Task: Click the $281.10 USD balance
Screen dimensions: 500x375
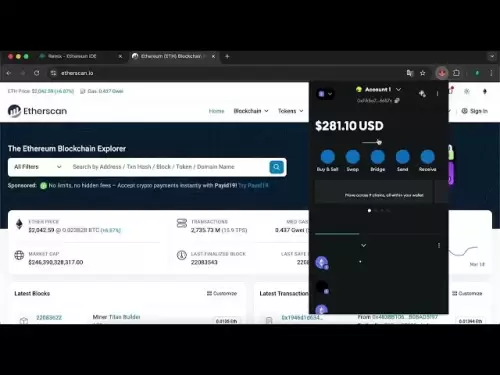Action: click(349, 126)
